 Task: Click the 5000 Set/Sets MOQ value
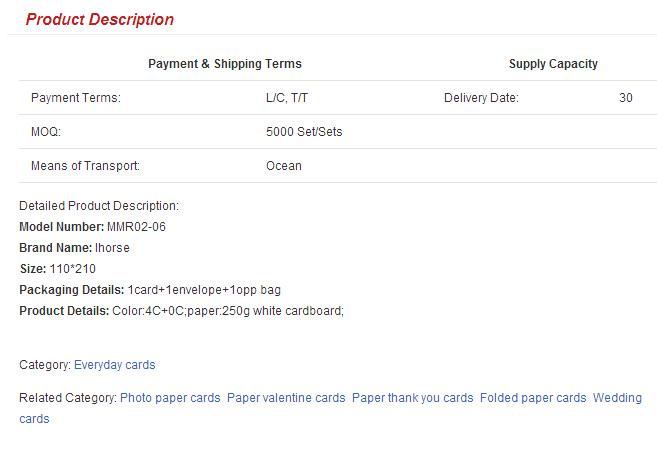coord(304,132)
